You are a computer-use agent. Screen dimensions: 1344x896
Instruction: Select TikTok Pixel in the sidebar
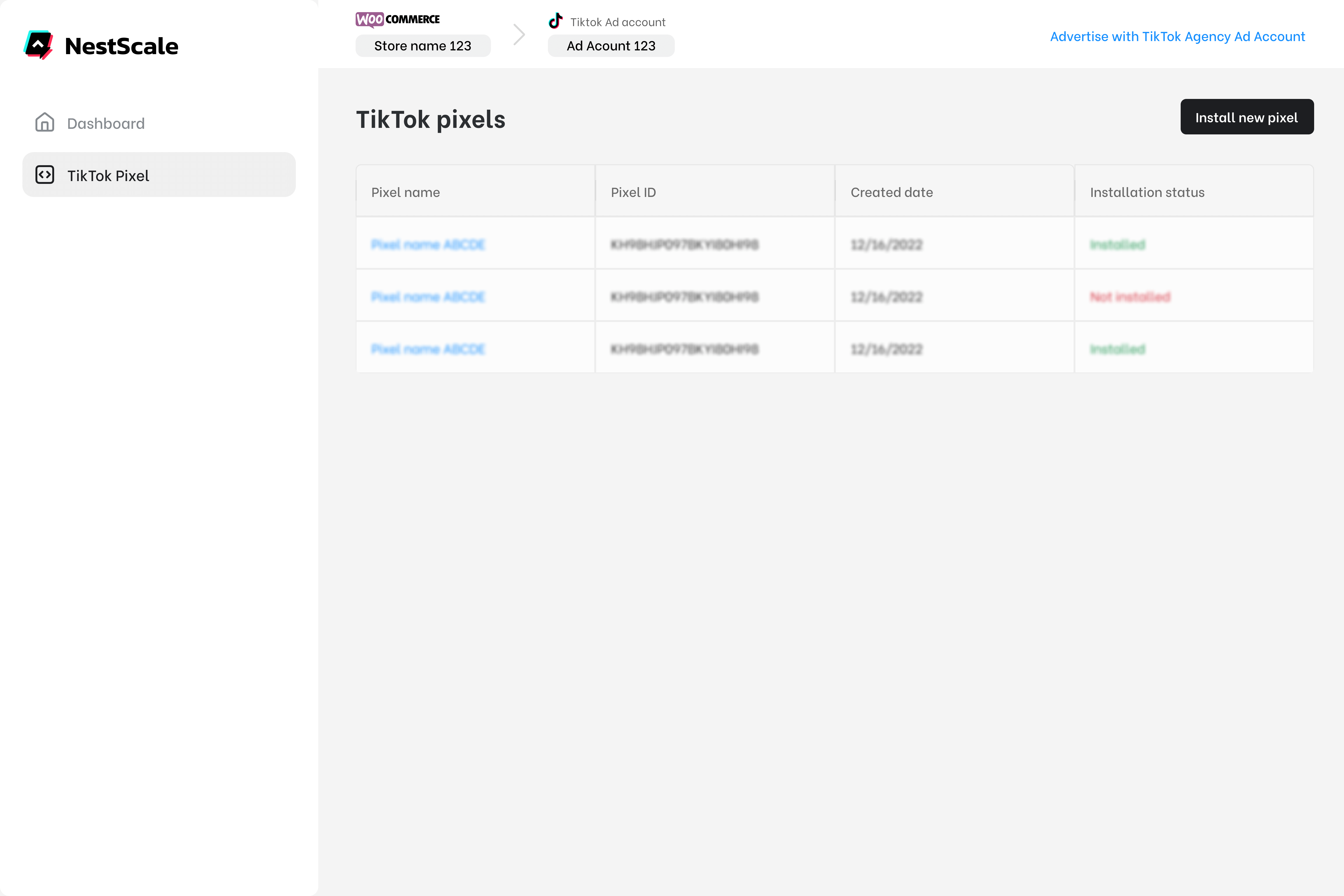pyautogui.click(x=159, y=175)
